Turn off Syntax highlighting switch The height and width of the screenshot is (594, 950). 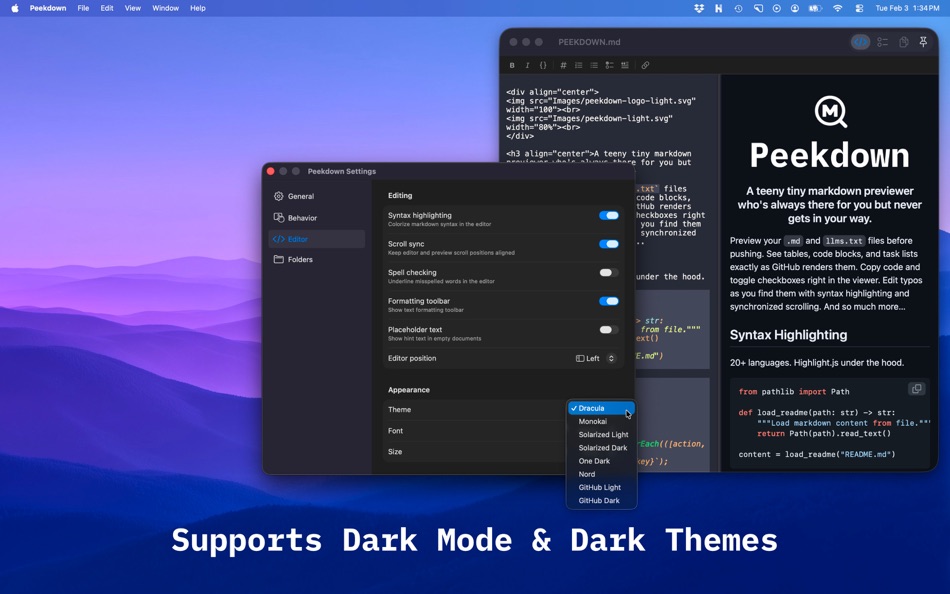(x=608, y=216)
